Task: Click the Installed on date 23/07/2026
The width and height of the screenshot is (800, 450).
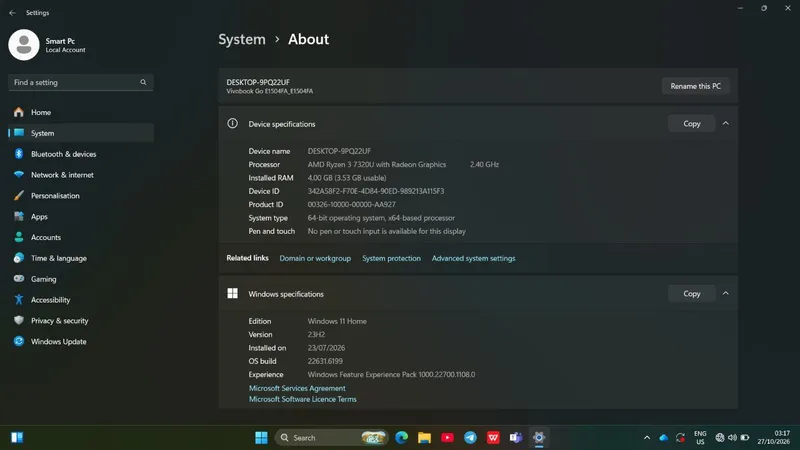Action: [326, 348]
